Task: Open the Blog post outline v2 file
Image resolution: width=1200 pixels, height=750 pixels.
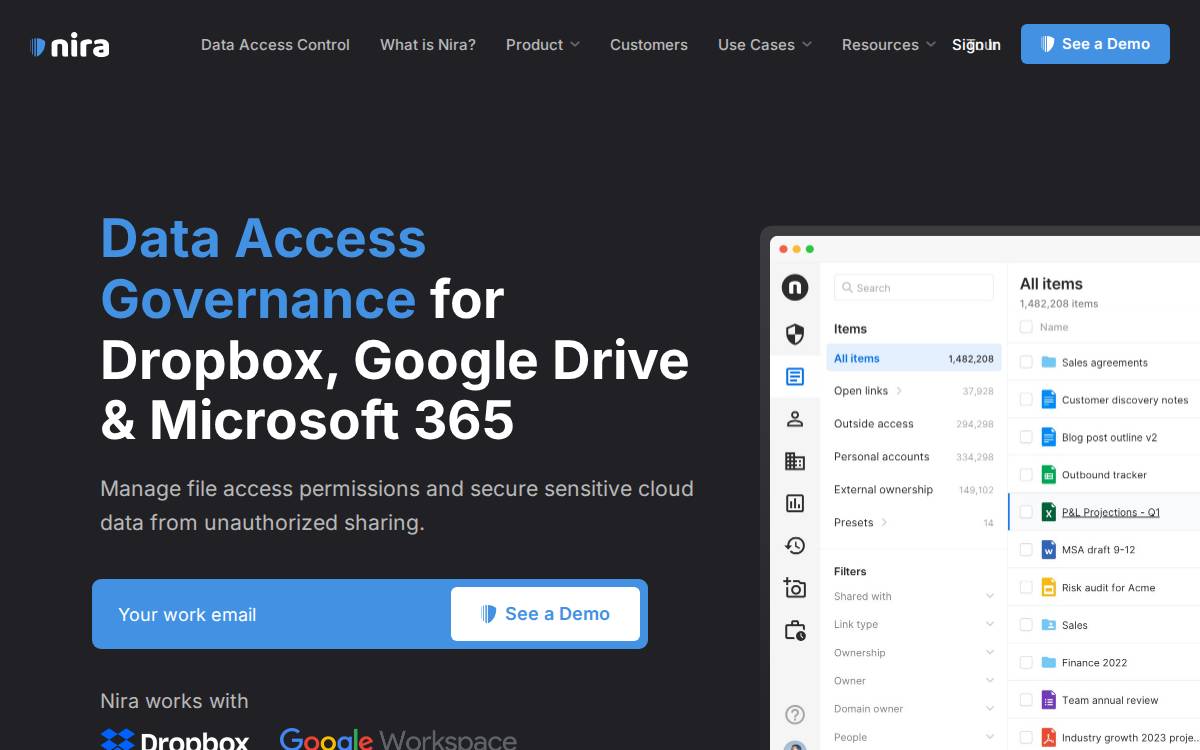Action: point(1109,437)
